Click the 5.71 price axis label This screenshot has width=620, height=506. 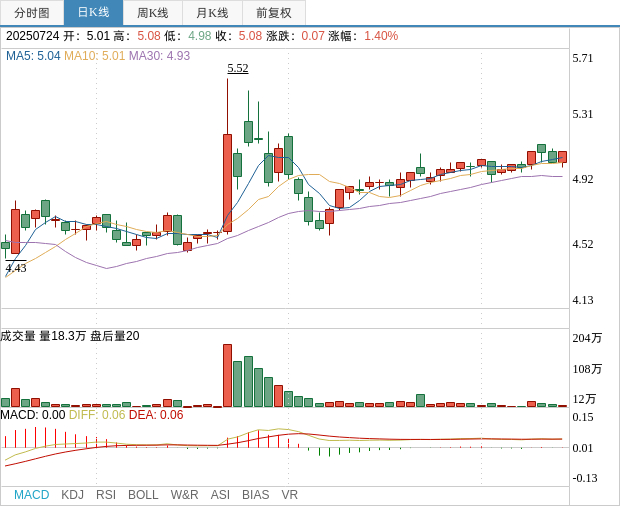click(x=583, y=59)
